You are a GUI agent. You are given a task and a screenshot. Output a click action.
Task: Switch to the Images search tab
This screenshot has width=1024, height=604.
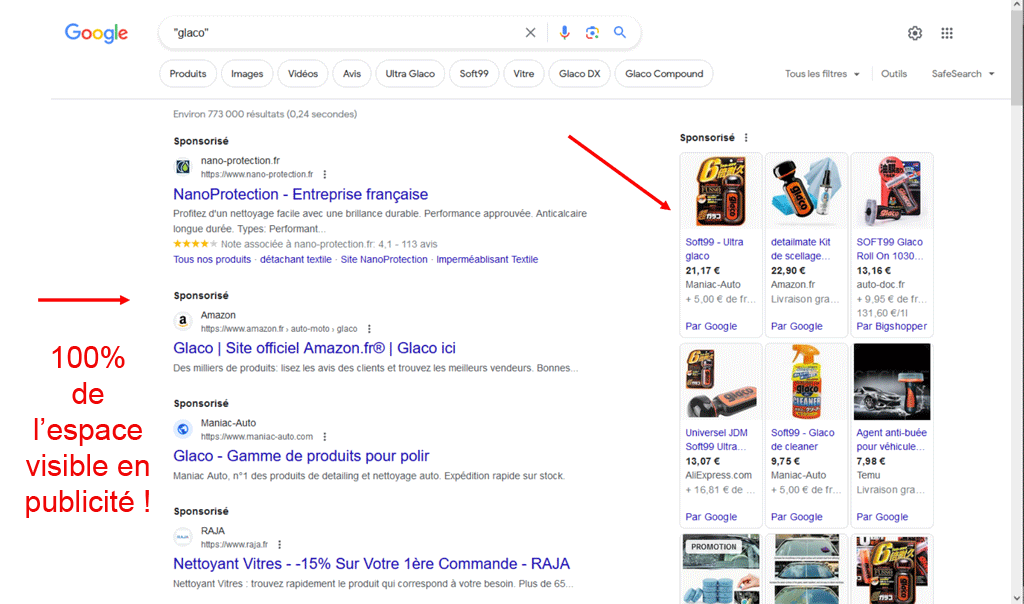[x=247, y=73]
